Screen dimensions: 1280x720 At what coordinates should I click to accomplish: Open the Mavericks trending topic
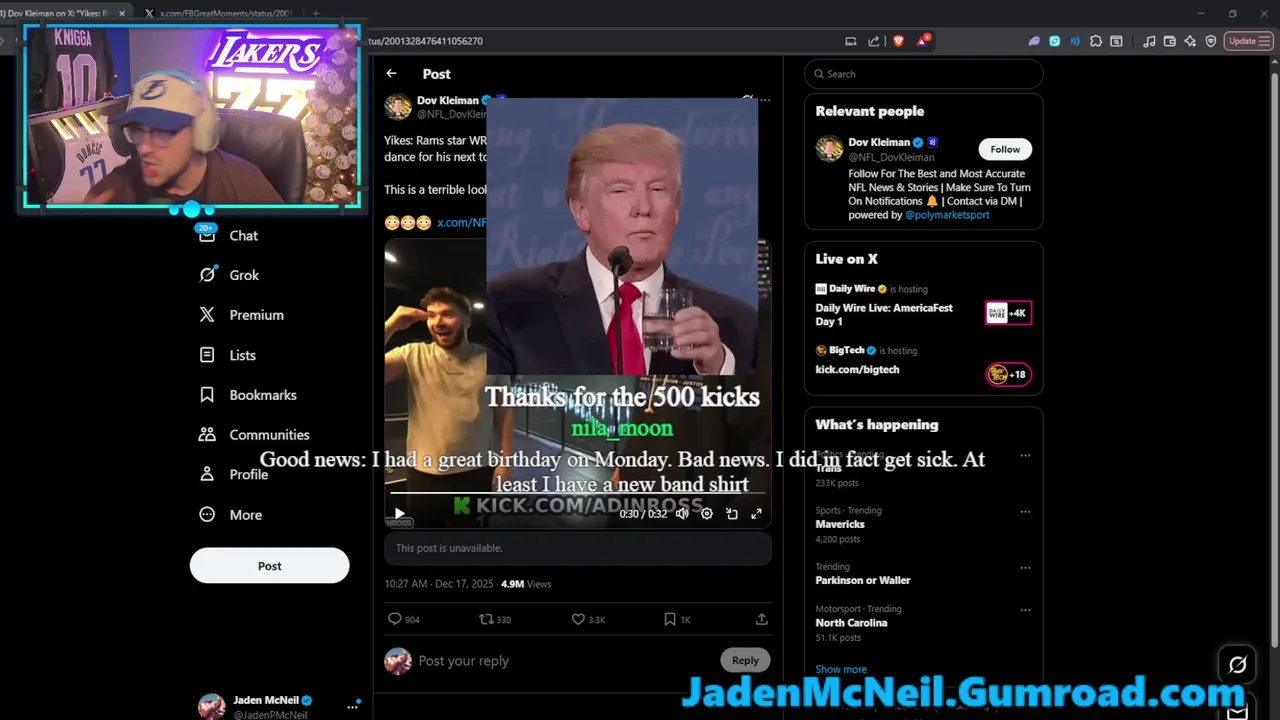(x=840, y=524)
